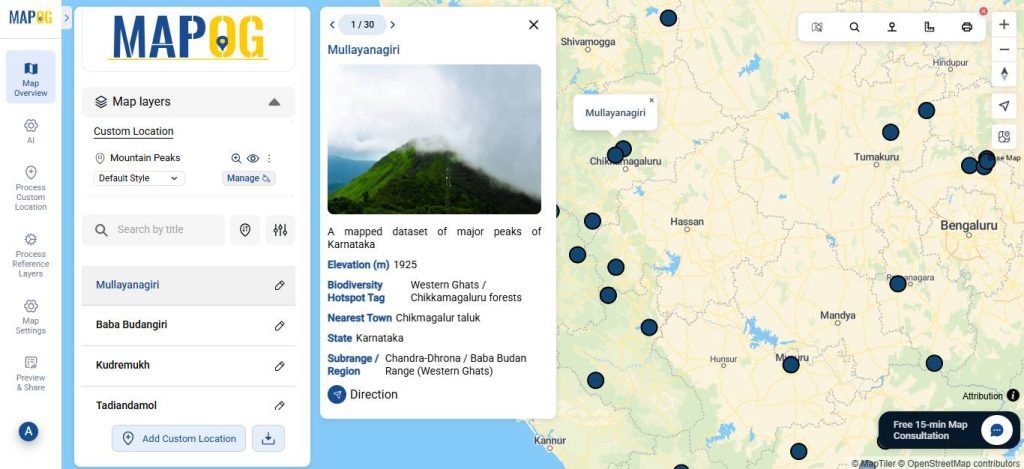
Task: Click the download icon button
Action: 268,438
